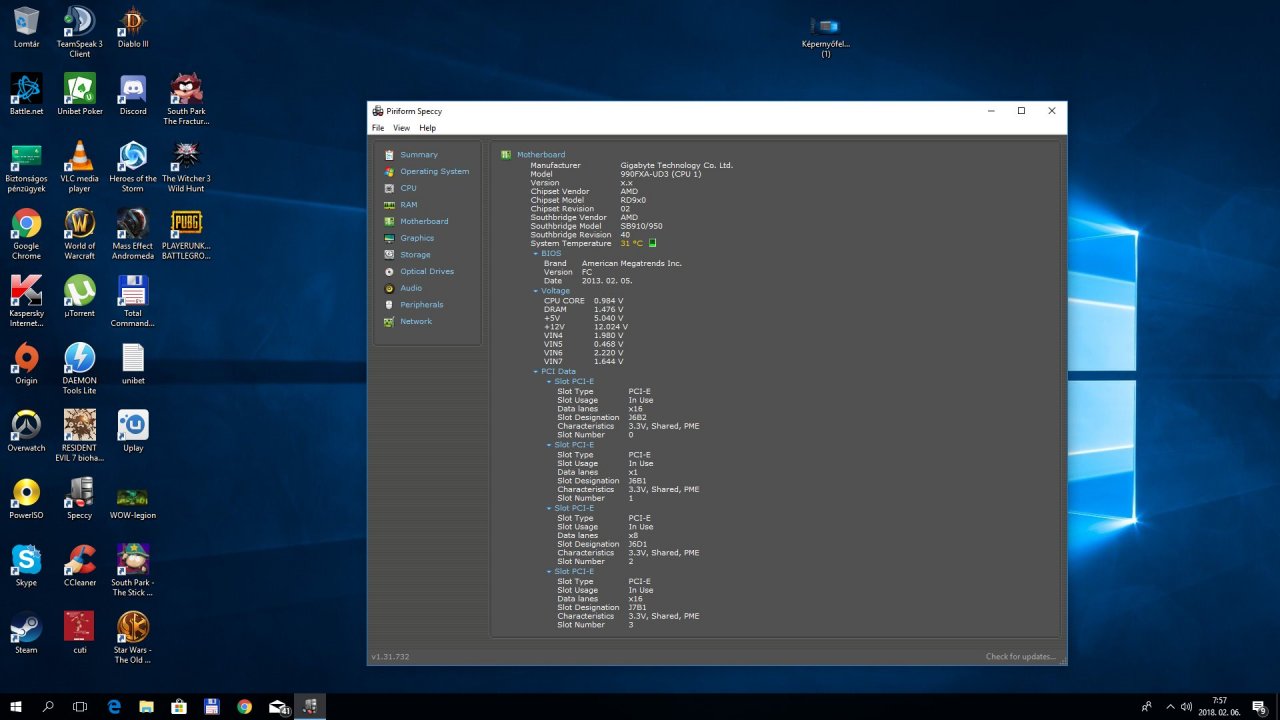The image size is (1280, 720).
Task: Open the File menu
Action: click(x=378, y=128)
